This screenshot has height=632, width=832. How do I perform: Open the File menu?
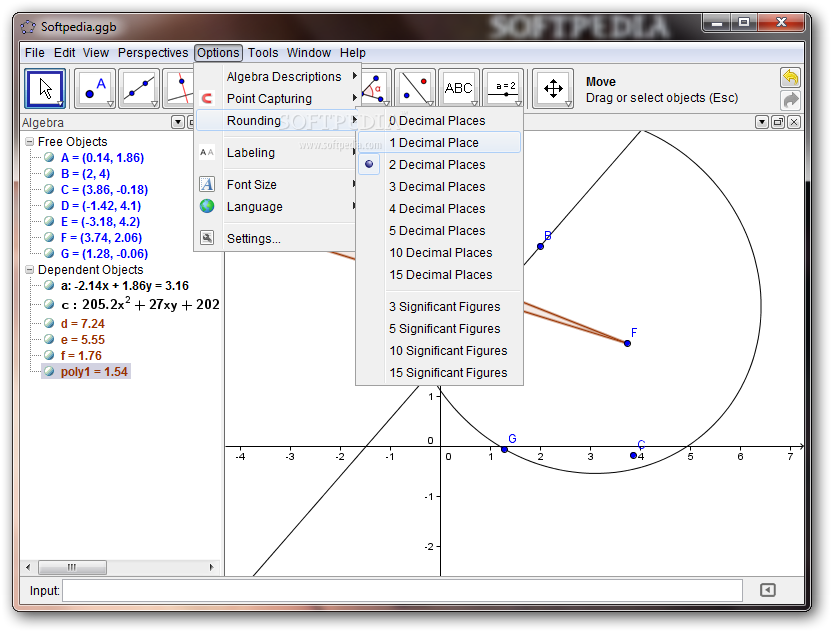click(34, 53)
